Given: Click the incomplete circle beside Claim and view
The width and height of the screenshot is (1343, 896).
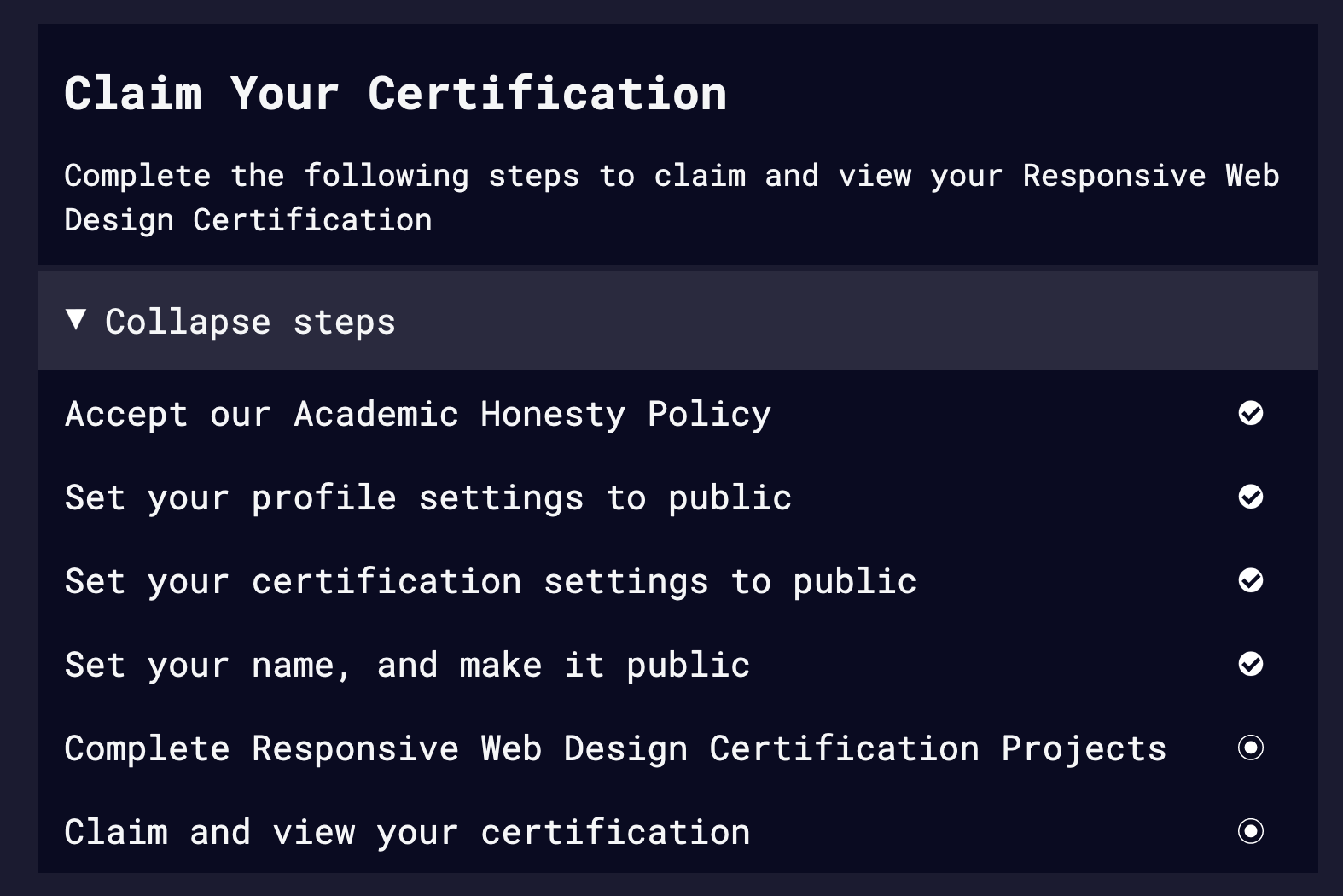Looking at the screenshot, I should tap(1250, 831).
